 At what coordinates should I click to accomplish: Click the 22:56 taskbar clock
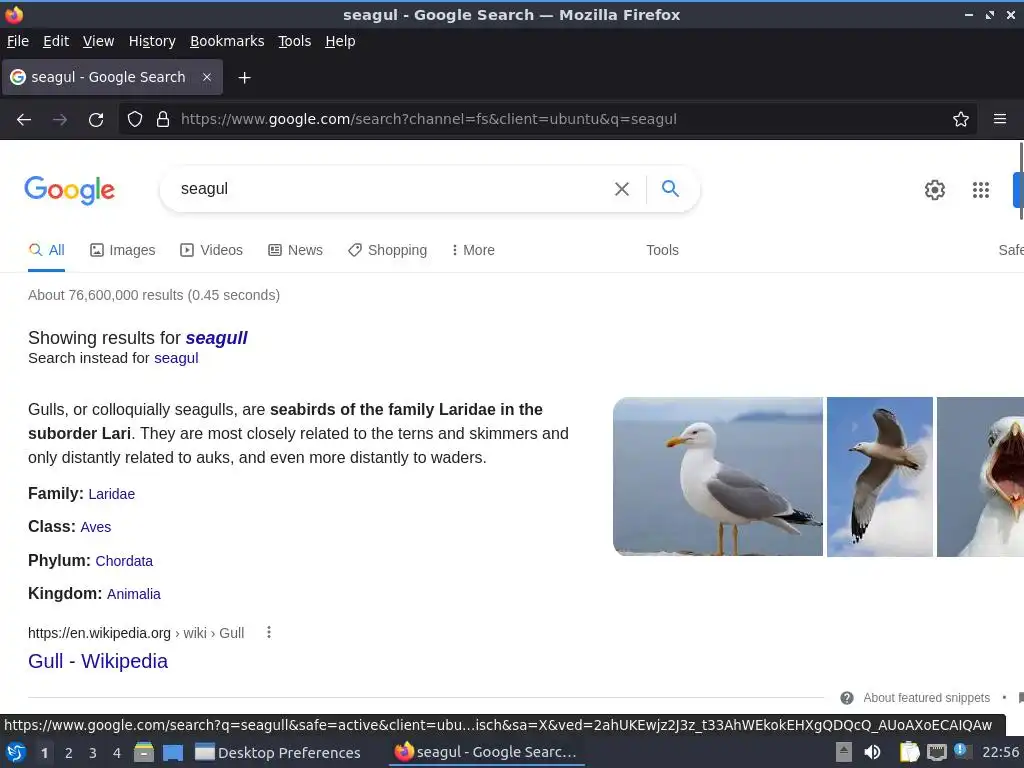point(1000,752)
